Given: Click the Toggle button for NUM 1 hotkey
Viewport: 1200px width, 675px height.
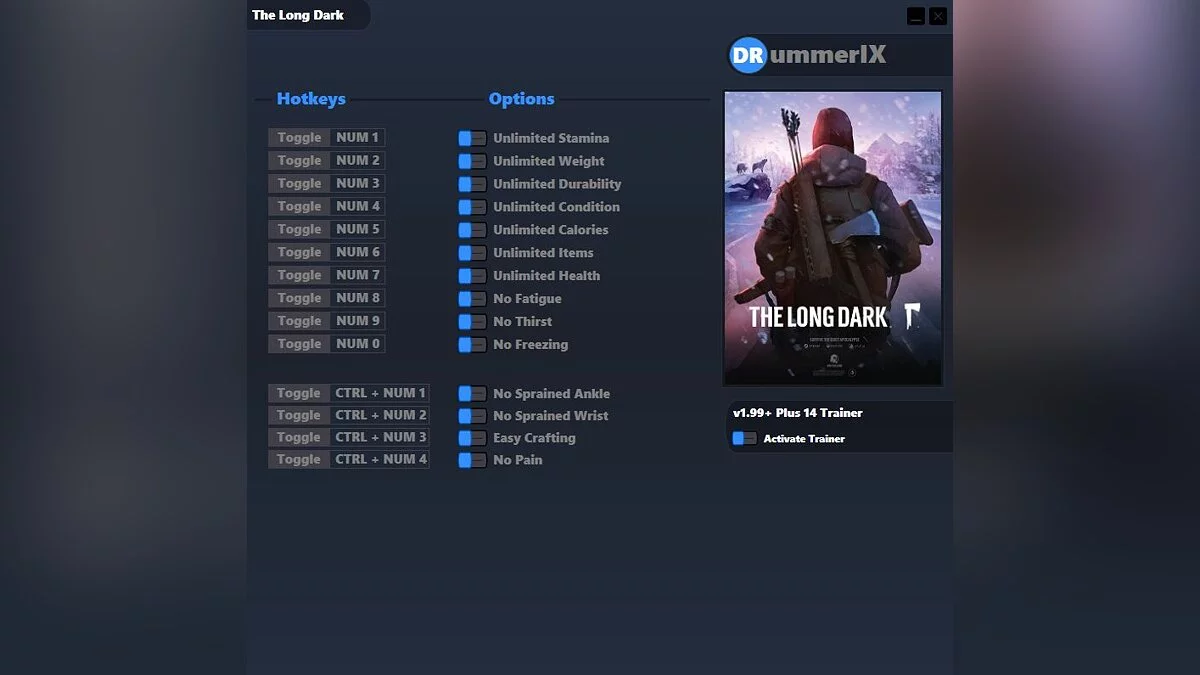Looking at the screenshot, I should click(x=297, y=137).
